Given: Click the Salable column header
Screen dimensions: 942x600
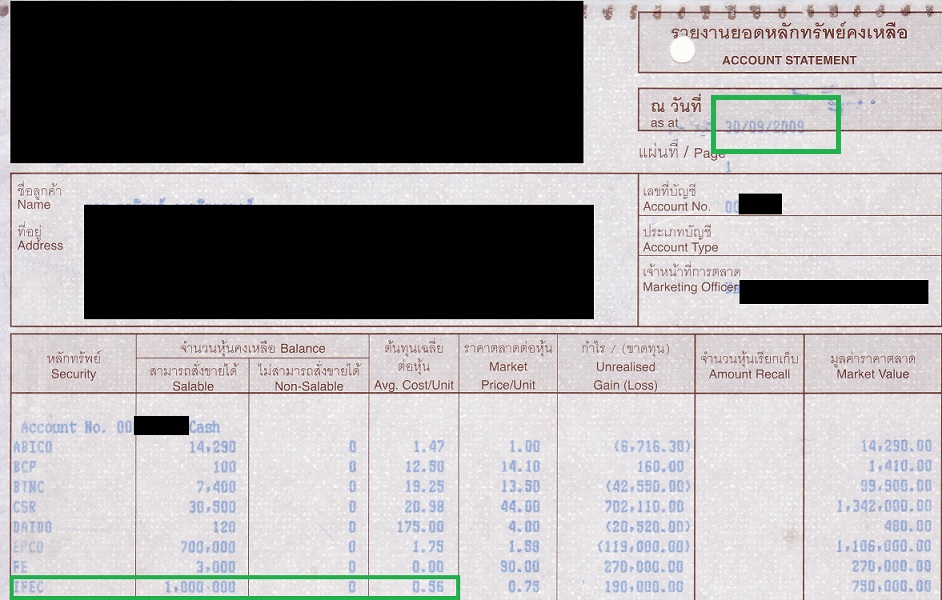Looking at the screenshot, I should 193,386.
